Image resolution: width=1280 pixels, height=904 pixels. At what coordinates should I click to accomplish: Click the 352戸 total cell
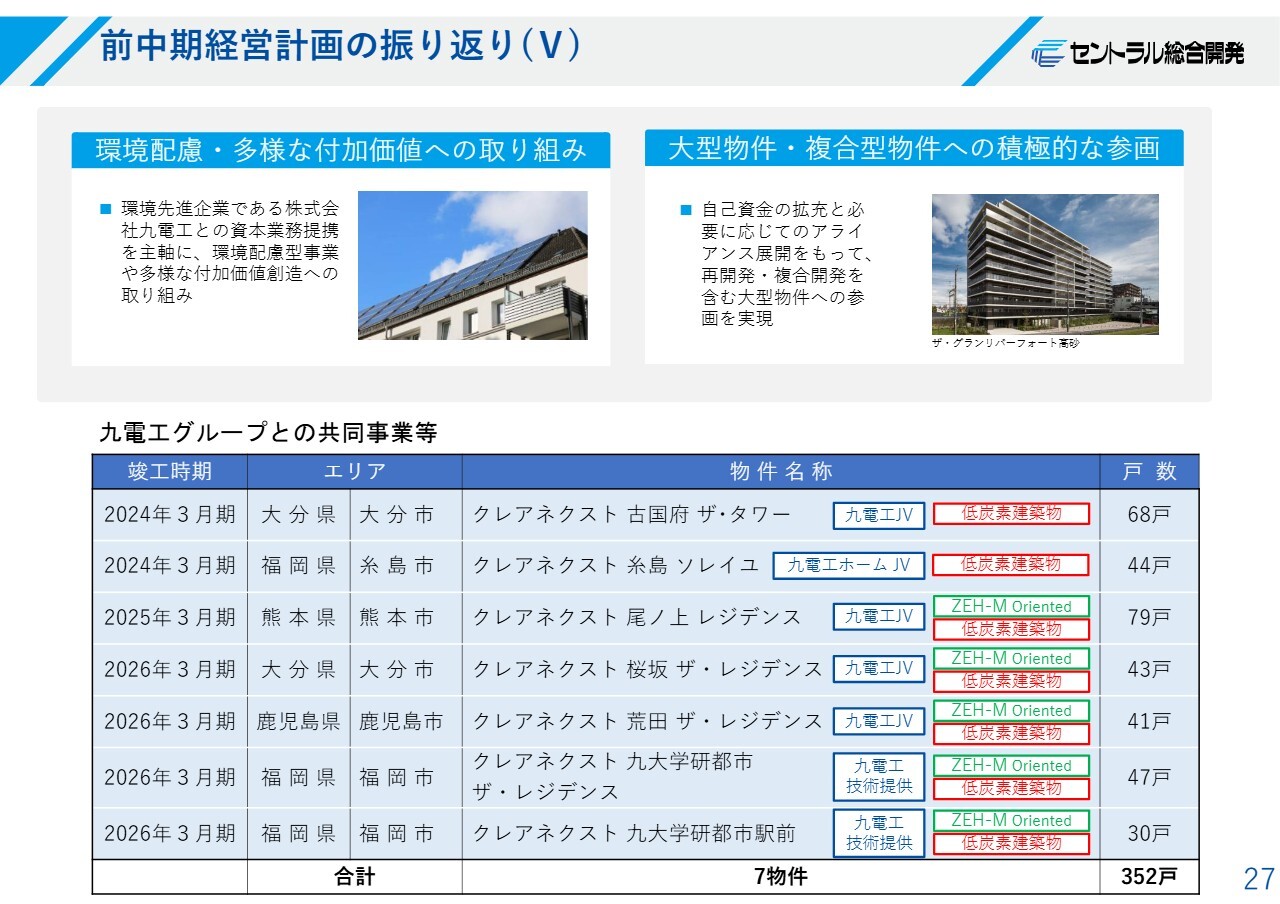(1149, 877)
